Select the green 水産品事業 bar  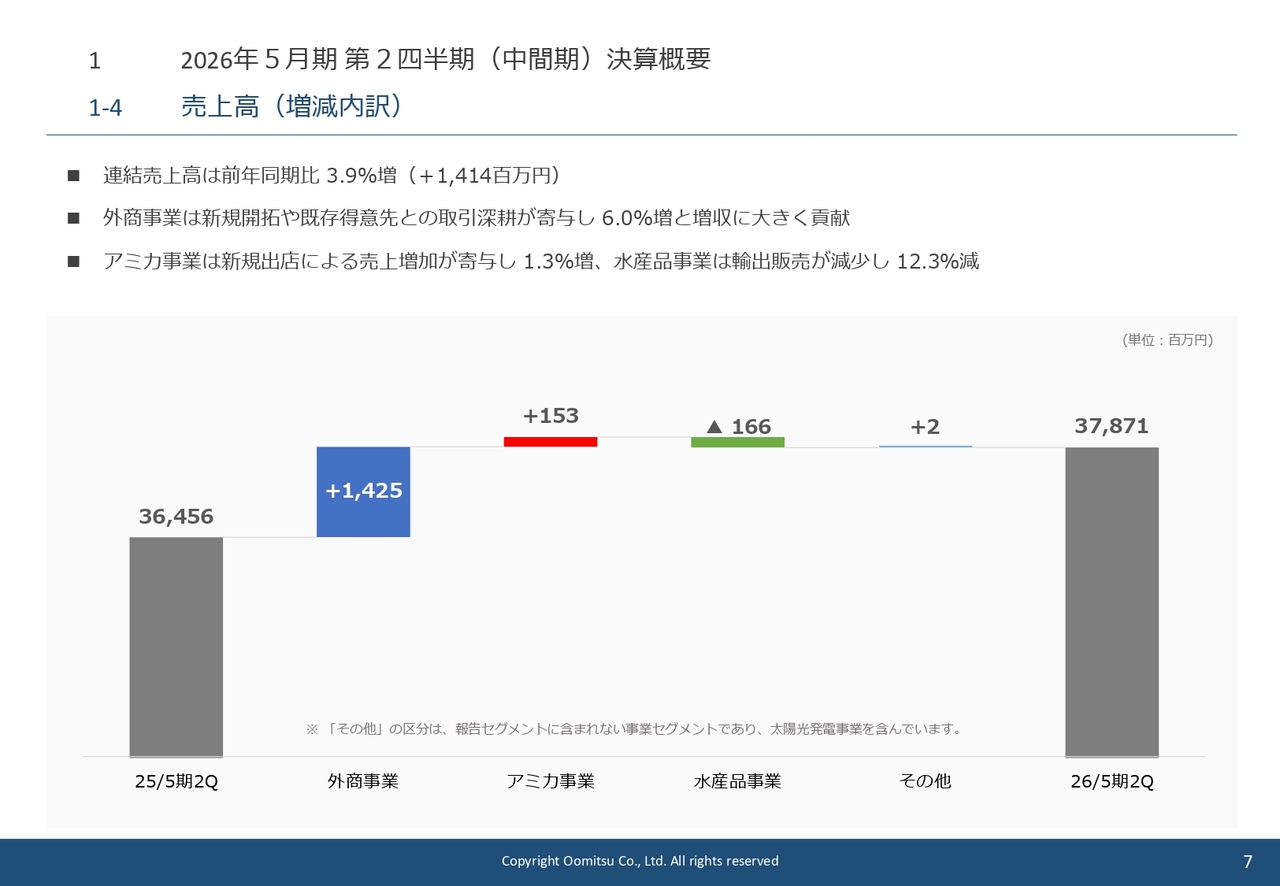pos(737,442)
